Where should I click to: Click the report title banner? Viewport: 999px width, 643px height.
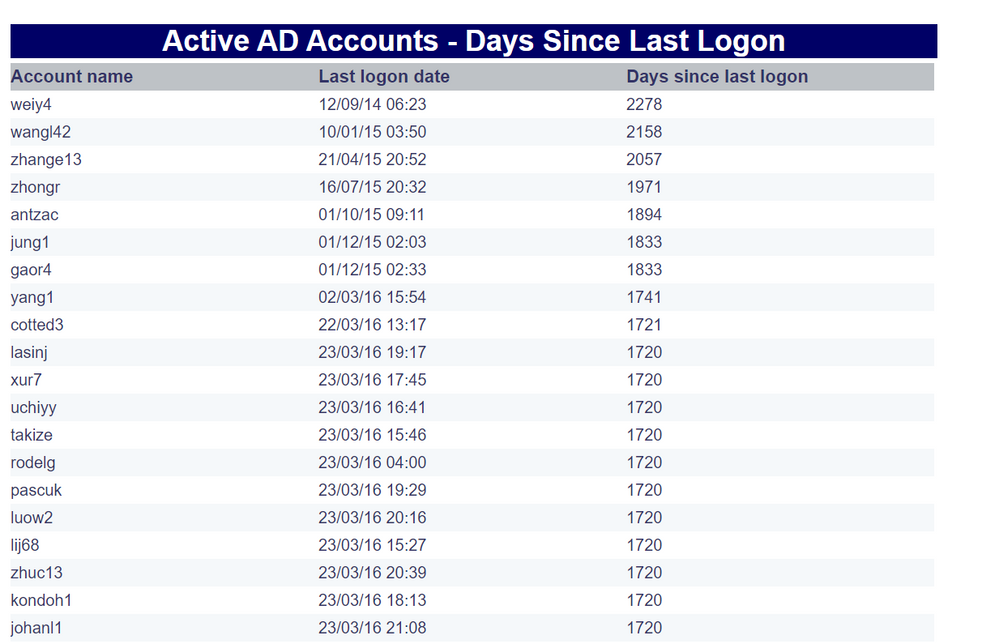473,41
